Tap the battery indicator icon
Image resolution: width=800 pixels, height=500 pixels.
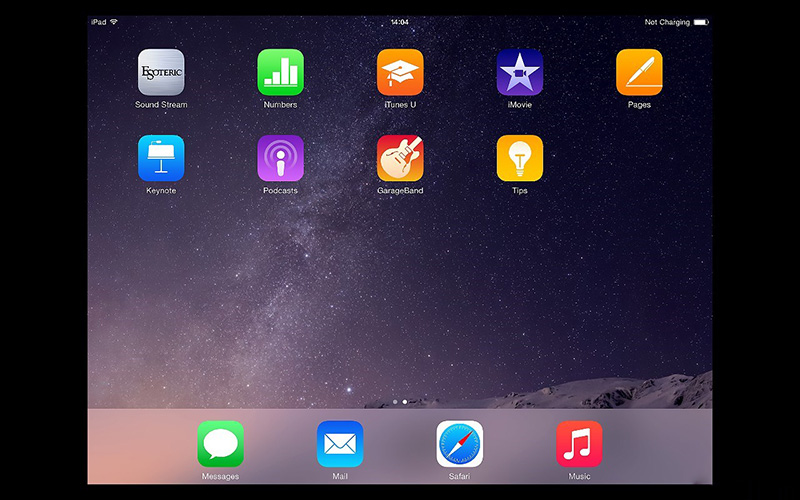[701, 22]
